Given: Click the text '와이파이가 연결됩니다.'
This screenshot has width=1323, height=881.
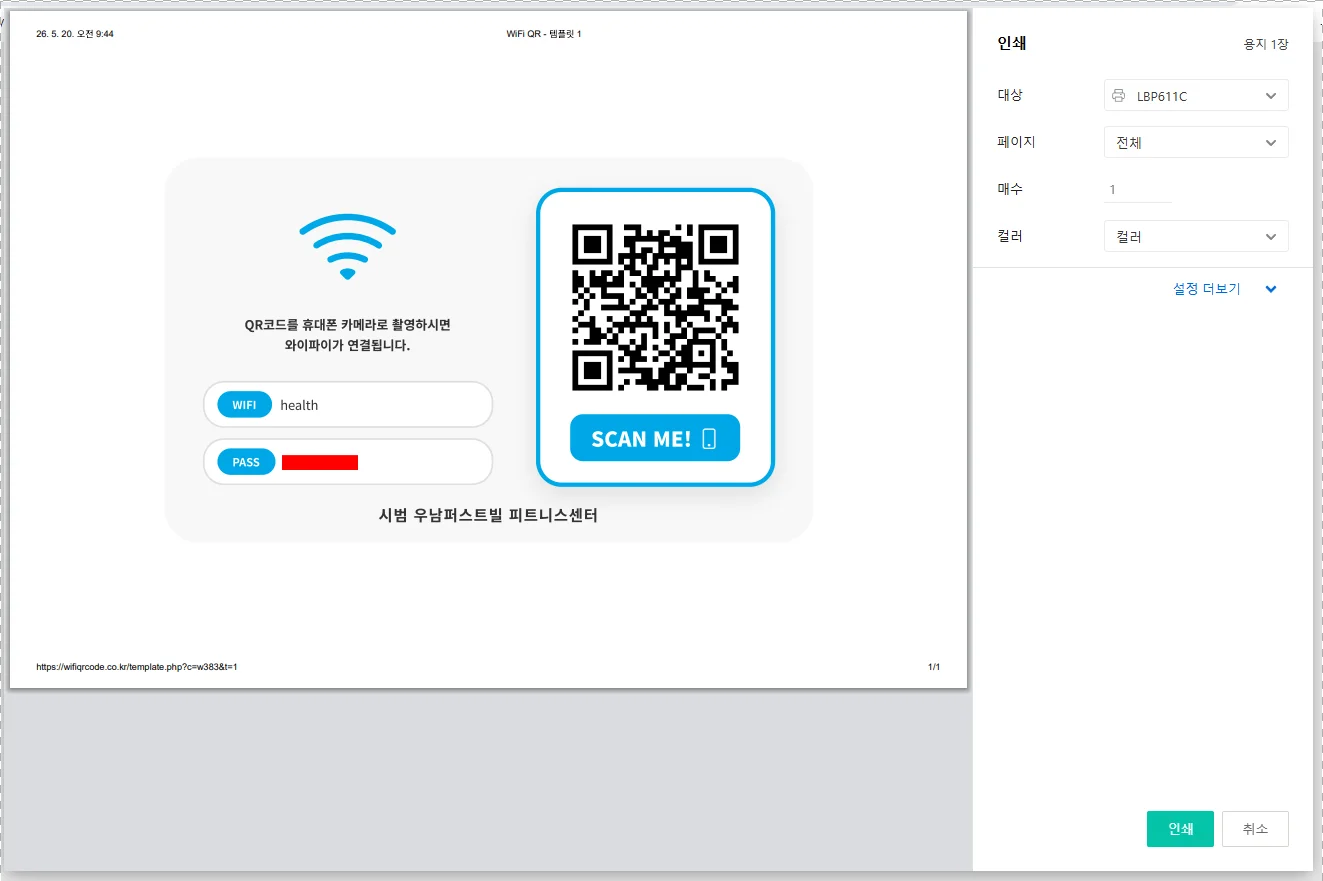Looking at the screenshot, I should tap(348, 346).
